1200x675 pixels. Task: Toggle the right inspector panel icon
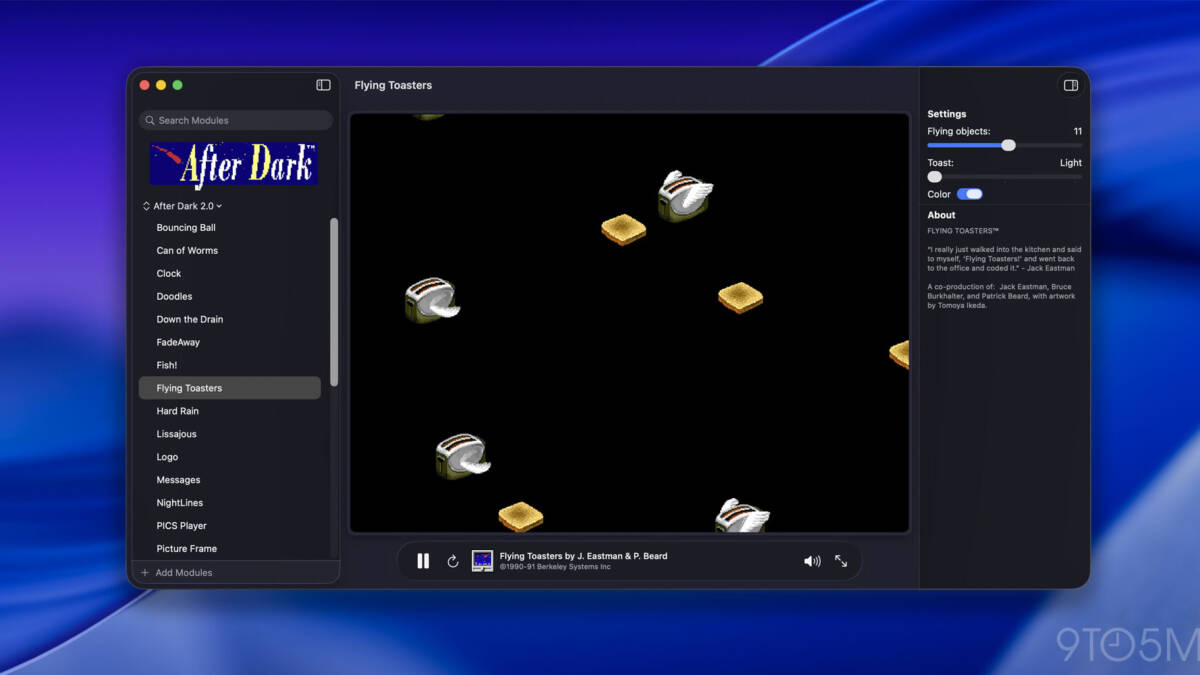tap(1071, 85)
